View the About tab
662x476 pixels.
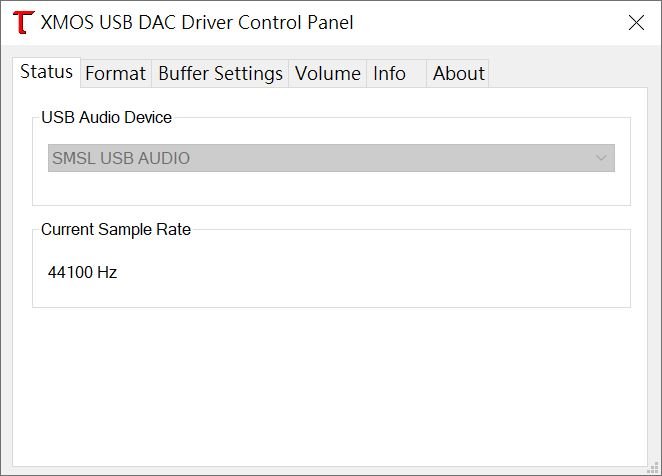pyautogui.click(x=458, y=73)
